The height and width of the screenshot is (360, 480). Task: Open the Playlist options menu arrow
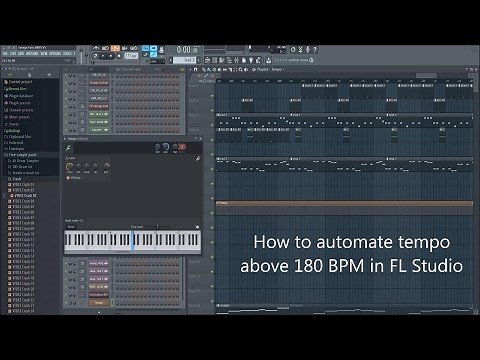[x=190, y=69]
